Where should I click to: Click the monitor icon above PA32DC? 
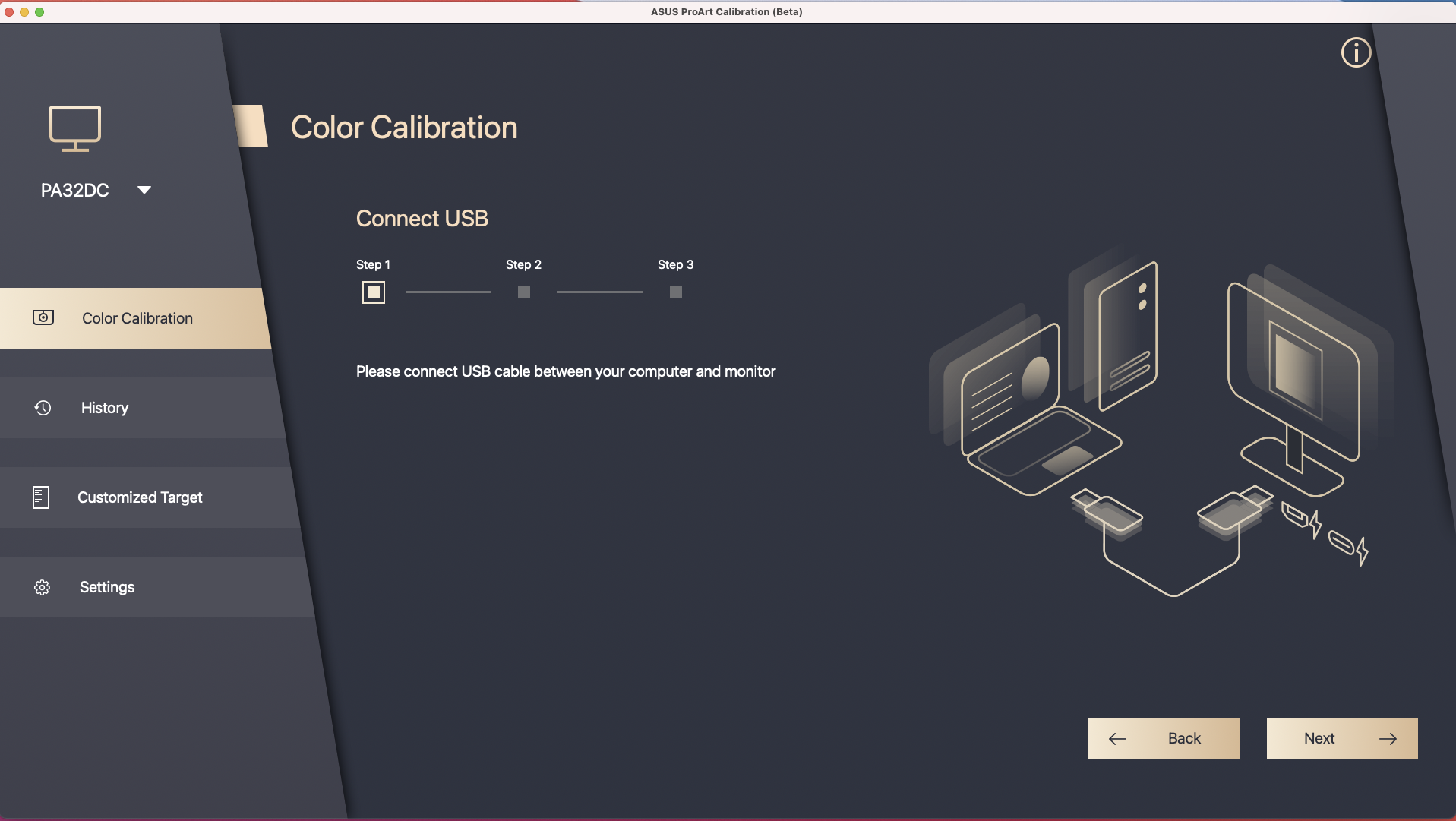(x=75, y=128)
